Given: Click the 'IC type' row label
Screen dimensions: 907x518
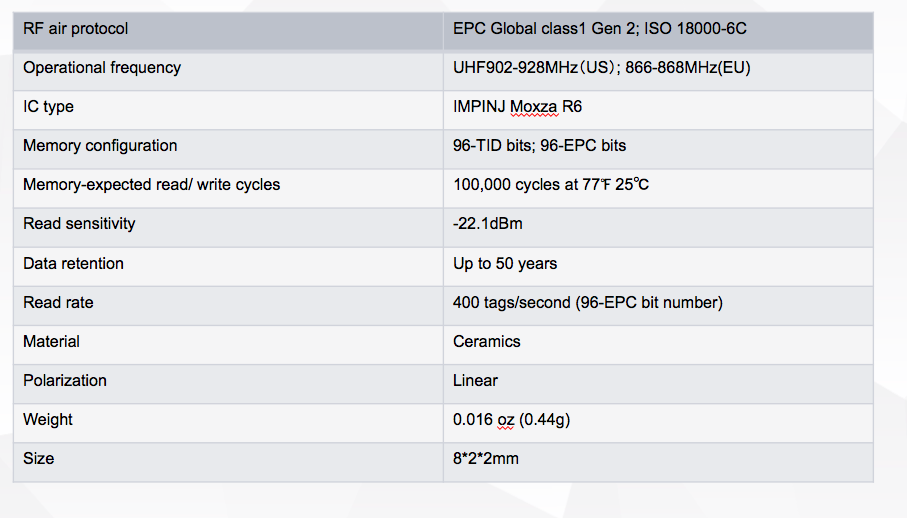Looking at the screenshot, I should tap(48, 107).
